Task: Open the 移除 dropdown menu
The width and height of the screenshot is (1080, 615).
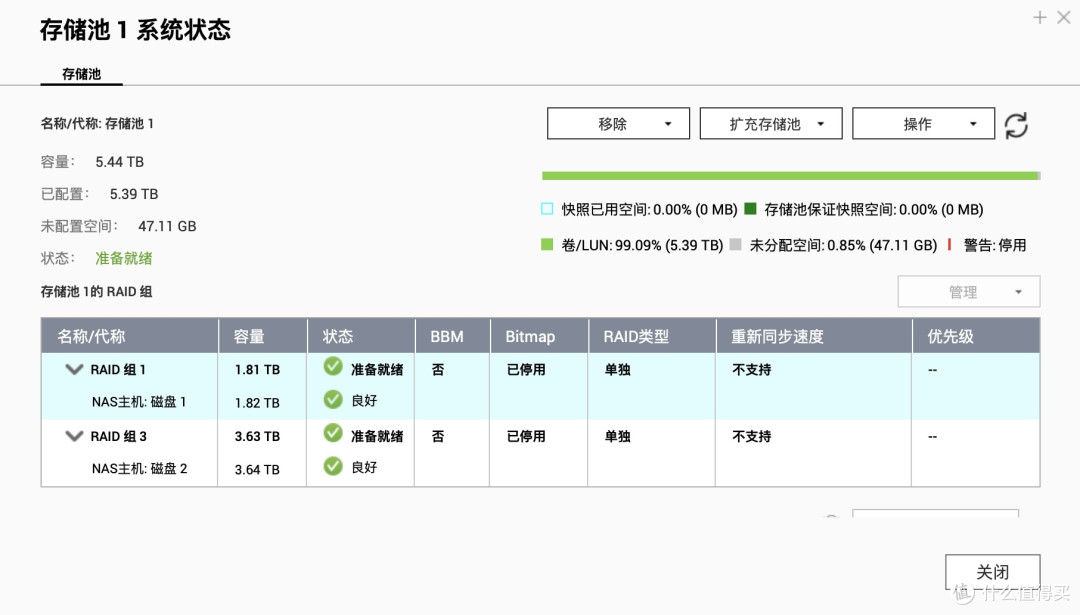Action: click(x=618, y=123)
